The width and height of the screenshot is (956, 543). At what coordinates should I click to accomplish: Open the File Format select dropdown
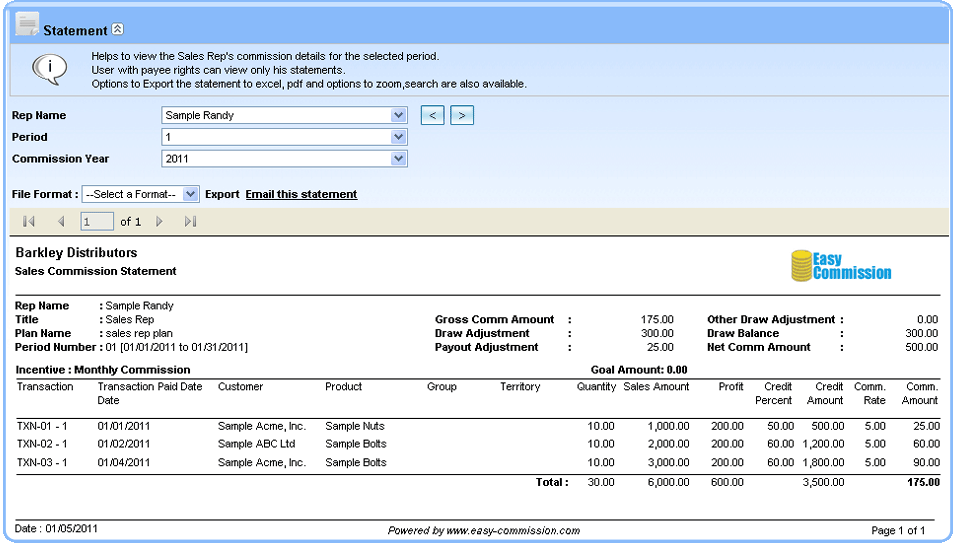(x=141, y=194)
